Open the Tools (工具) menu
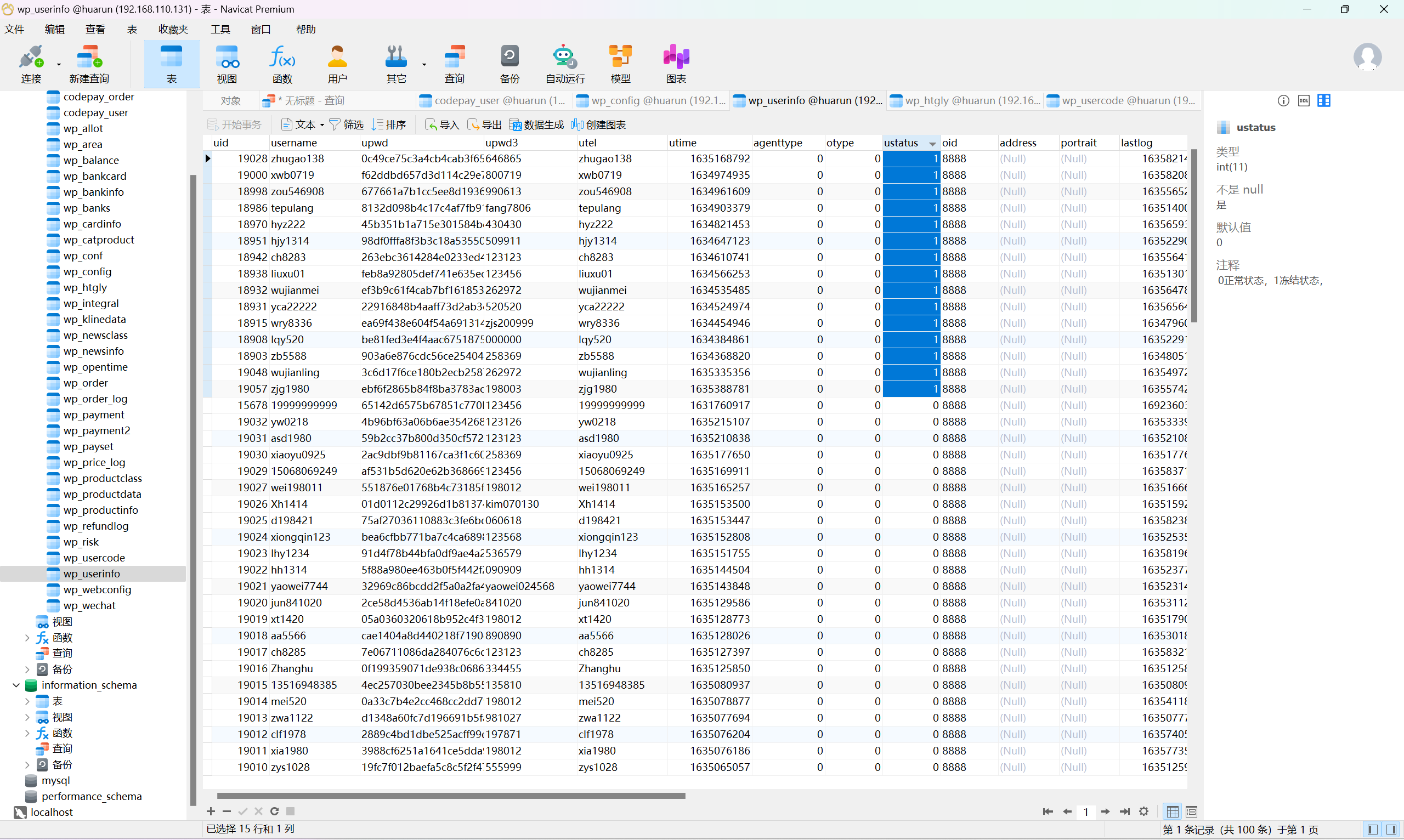Screen dimensions: 1404x840 [220, 29]
